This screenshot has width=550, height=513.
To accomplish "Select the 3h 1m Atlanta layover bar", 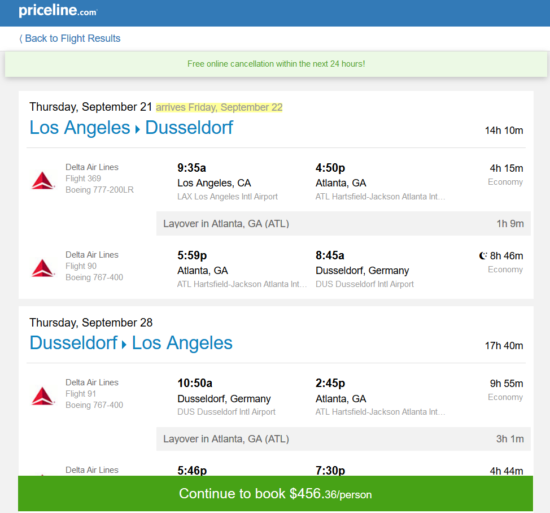I will [343, 439].
